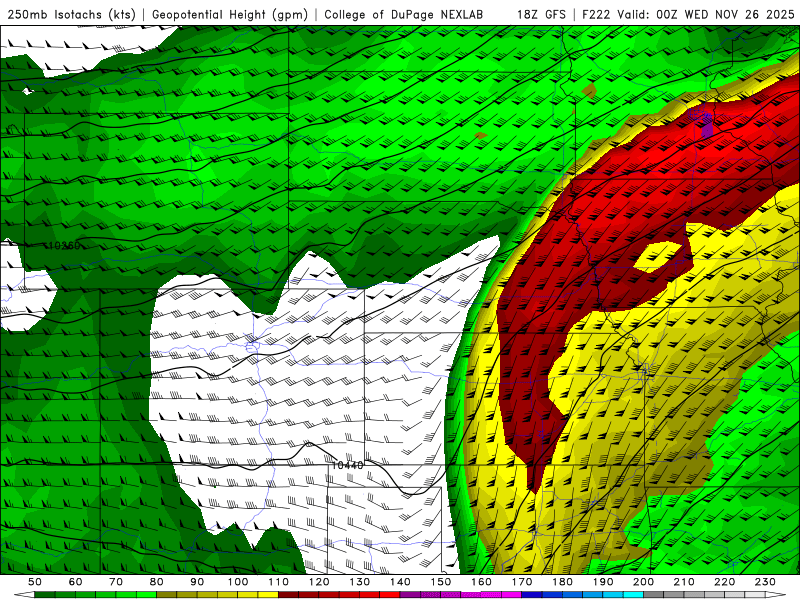
Task: Click the 100 value on the color scale
Action: click(238, 582)
